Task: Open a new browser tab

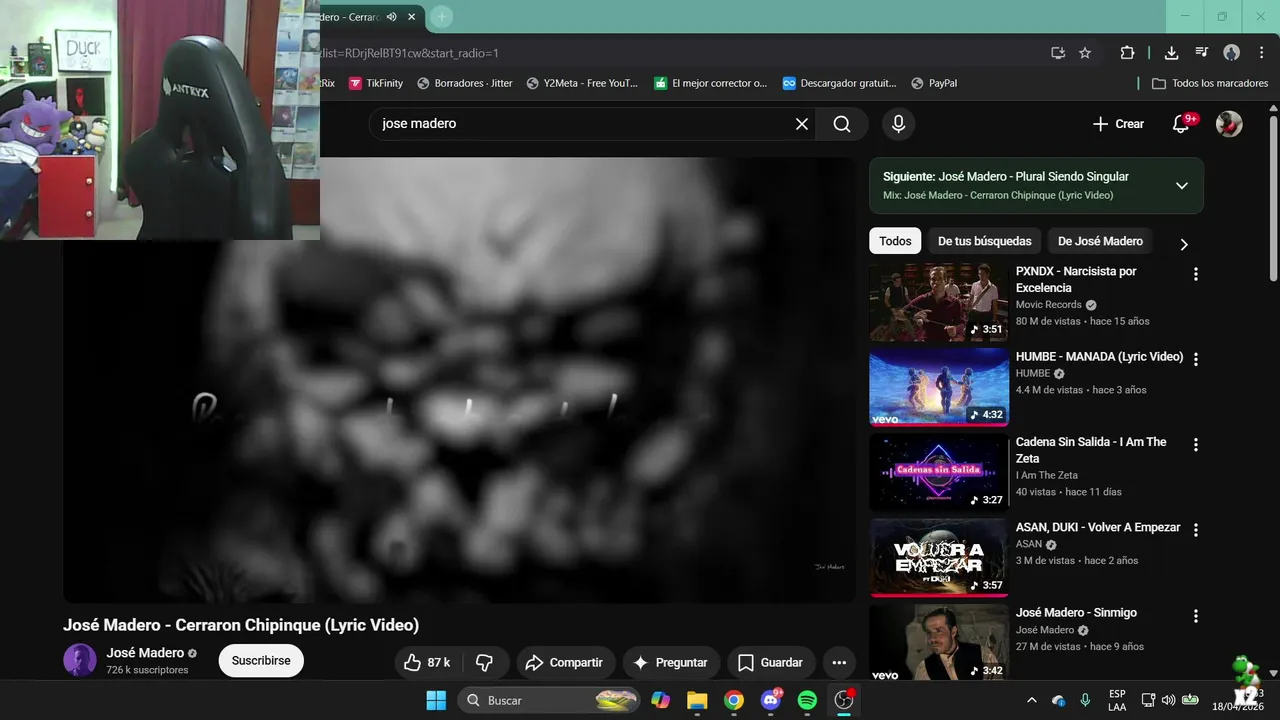Action: point(441,16)
